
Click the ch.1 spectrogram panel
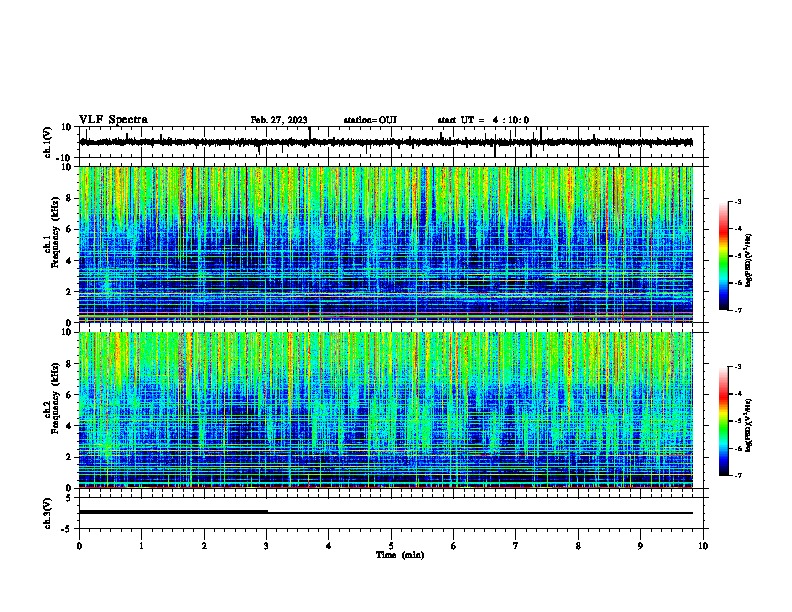click(386, 244)
